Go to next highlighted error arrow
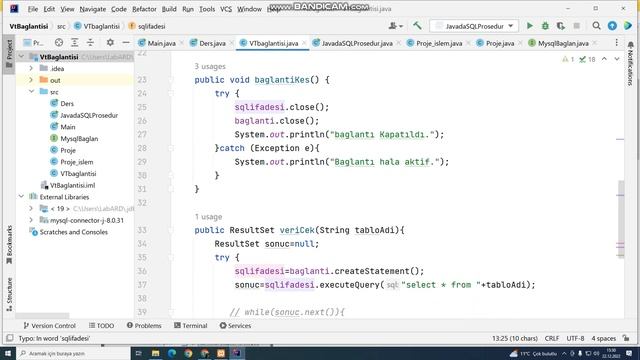Image resolution: width=640 pixels, height=360 pixels. click(617, 59)
